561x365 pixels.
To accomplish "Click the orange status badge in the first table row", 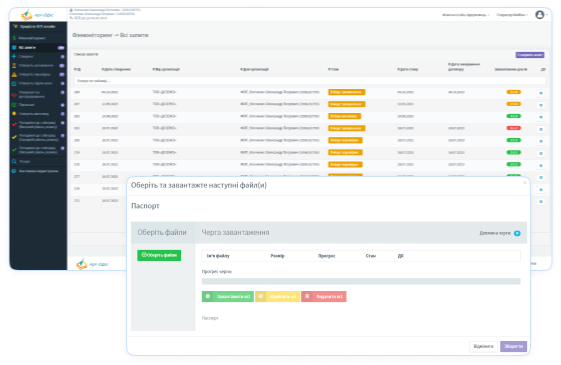I will click(347, 92).
